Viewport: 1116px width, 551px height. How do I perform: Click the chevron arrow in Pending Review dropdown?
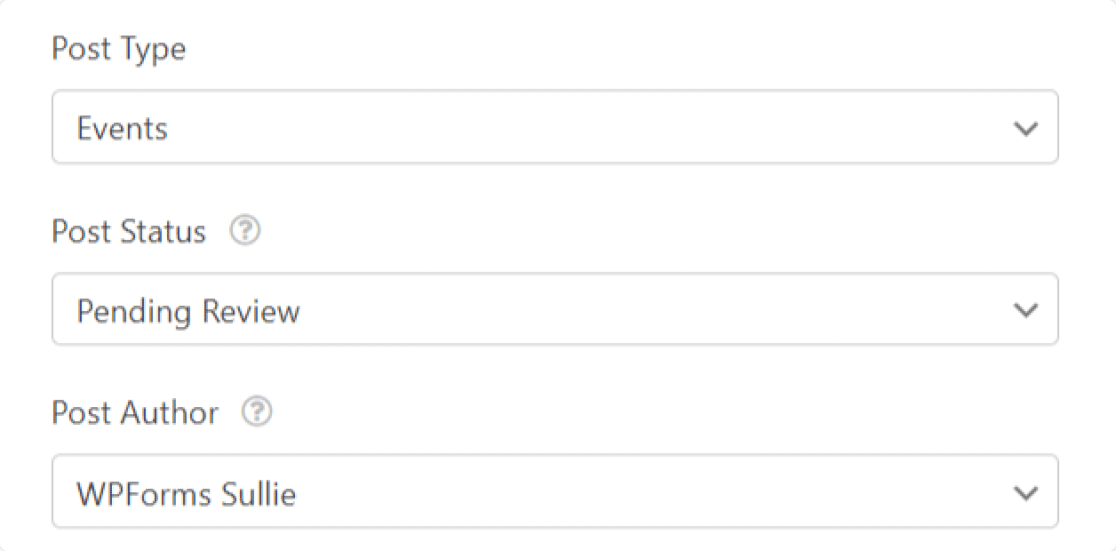[x=1025, y=310]
